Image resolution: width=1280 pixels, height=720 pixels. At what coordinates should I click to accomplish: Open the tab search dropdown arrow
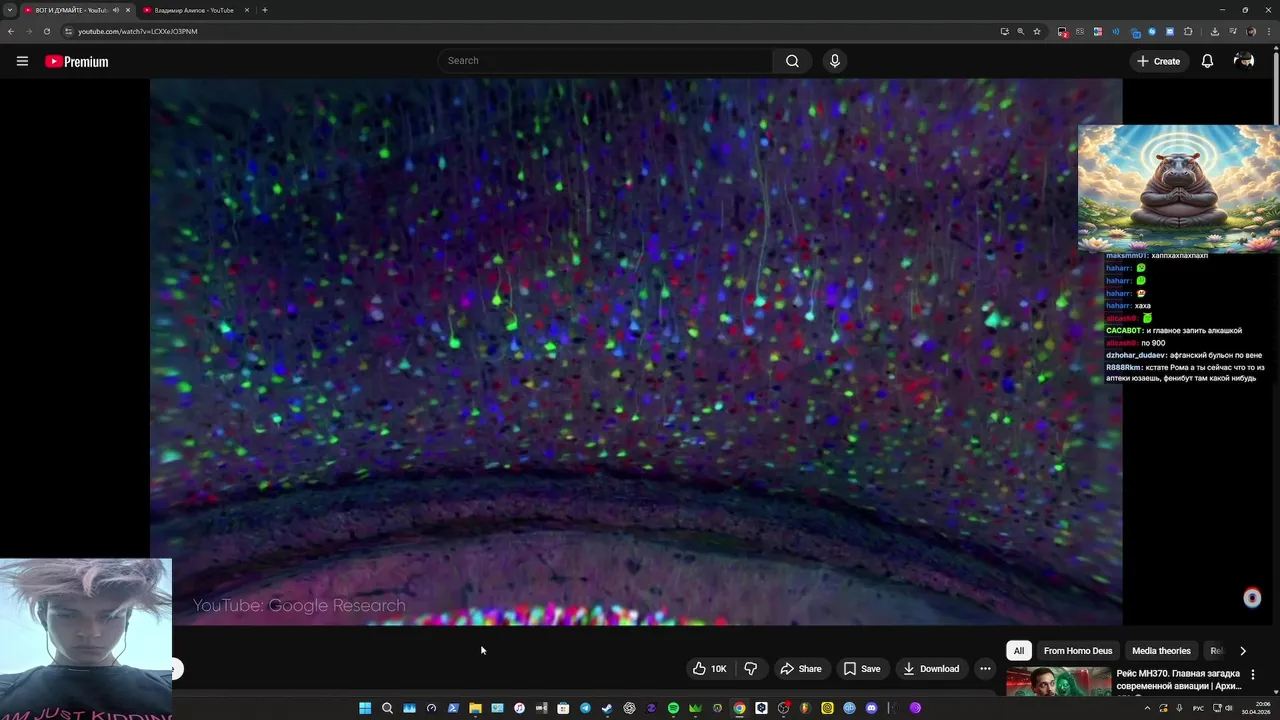tap(10, 10)
